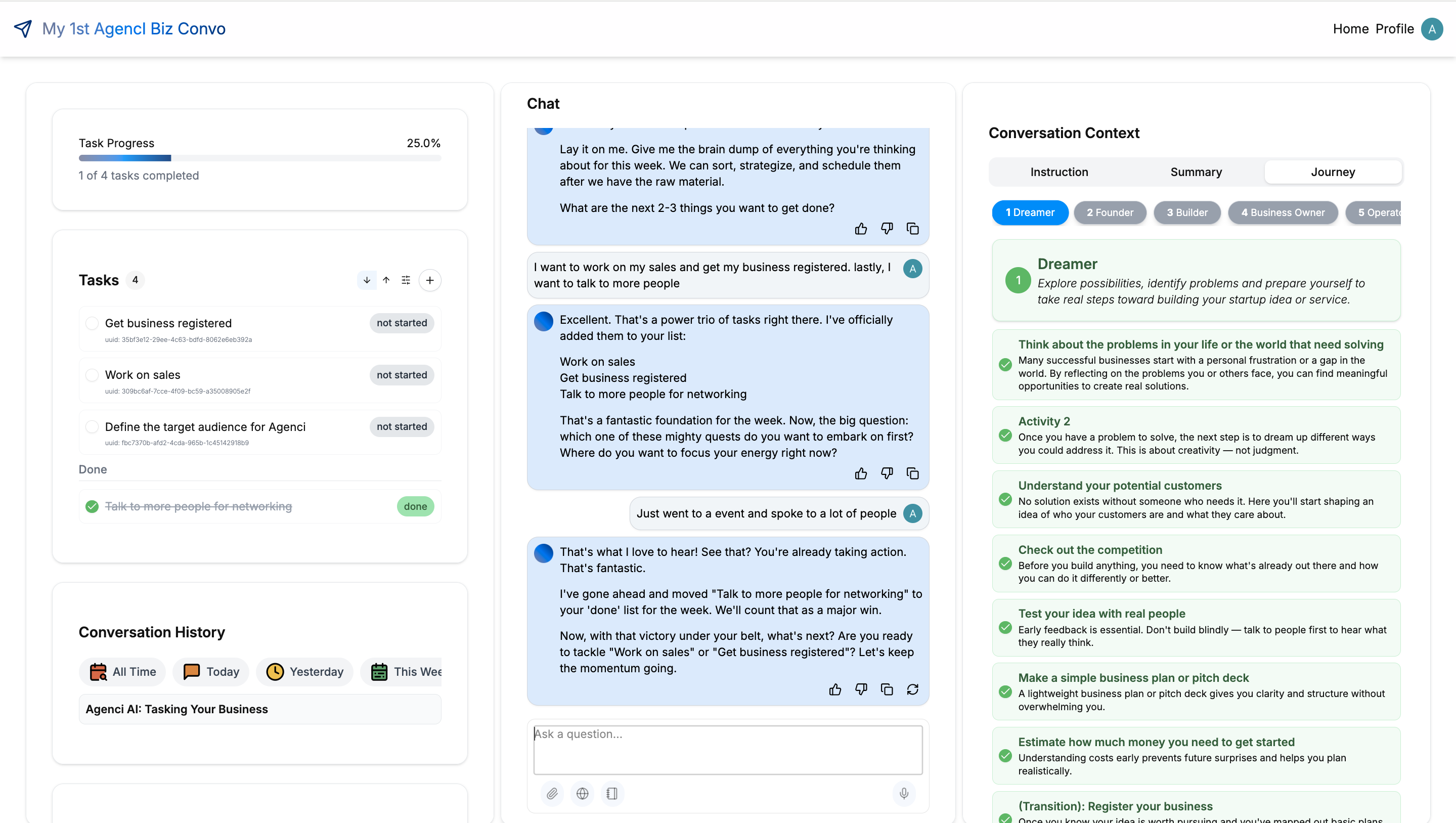Image resolution: width=1456 pixels, height=823 pixels.
Task: Dislike the 'momentum going' message
Action: (x=861, y=689)
